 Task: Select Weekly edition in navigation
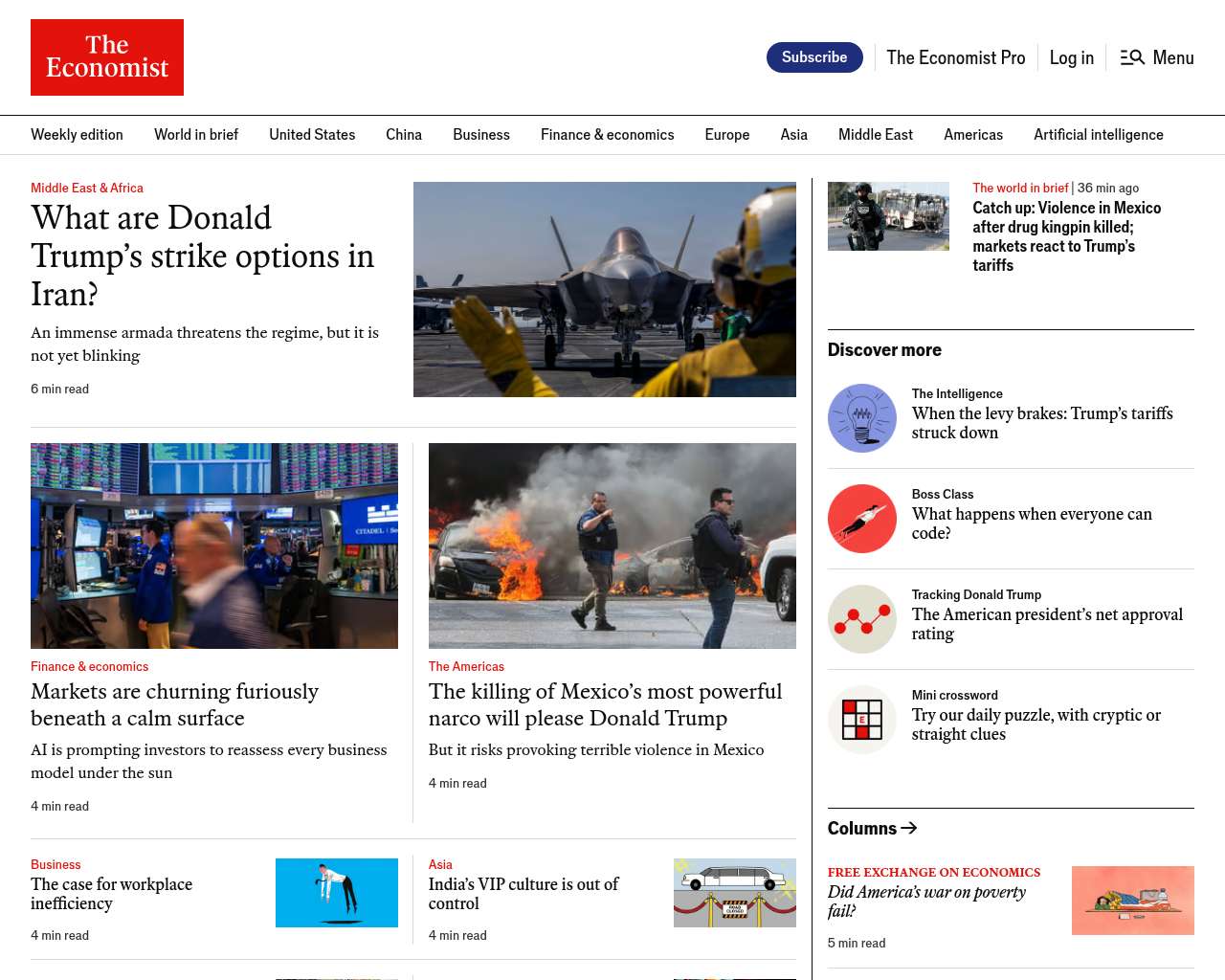point(77,135)
